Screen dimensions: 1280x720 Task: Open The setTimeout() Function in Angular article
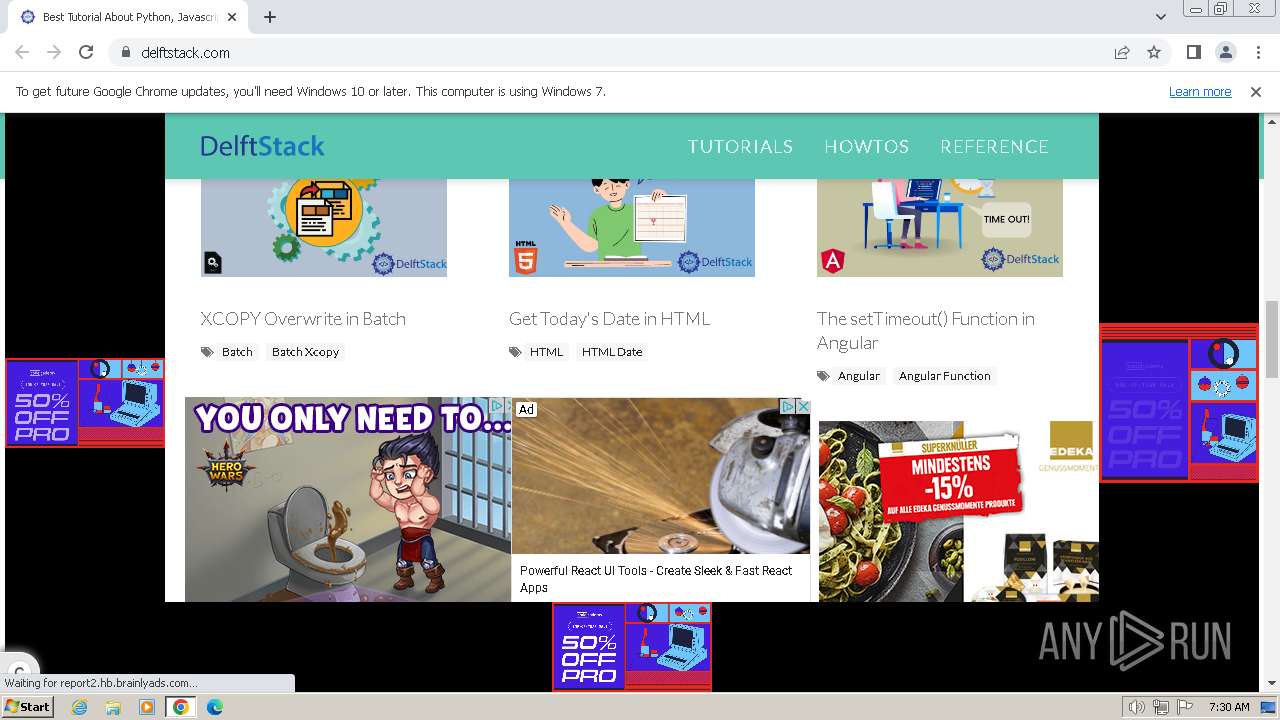(x=926, y=331)
